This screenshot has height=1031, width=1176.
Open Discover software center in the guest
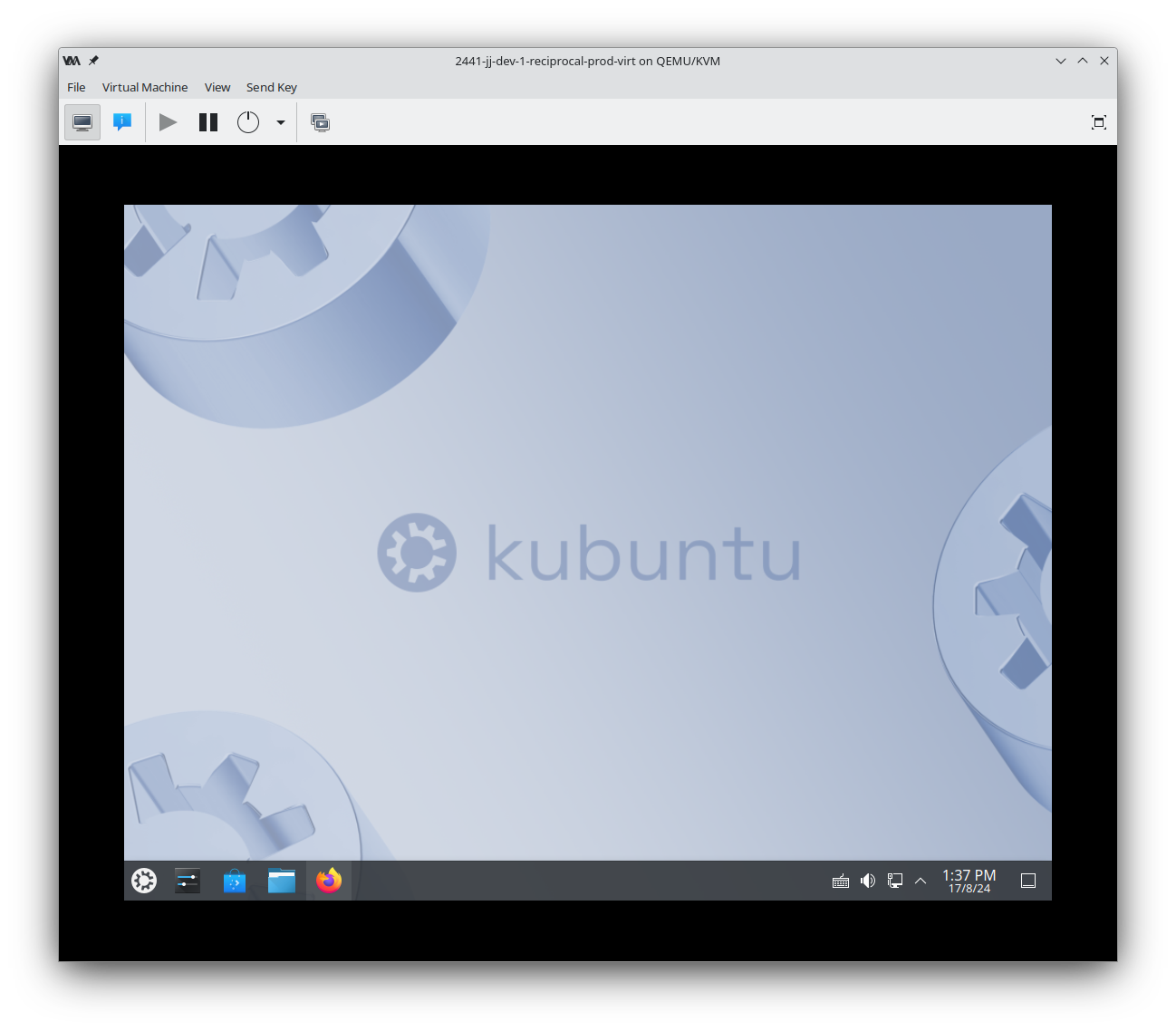[235, 881]
